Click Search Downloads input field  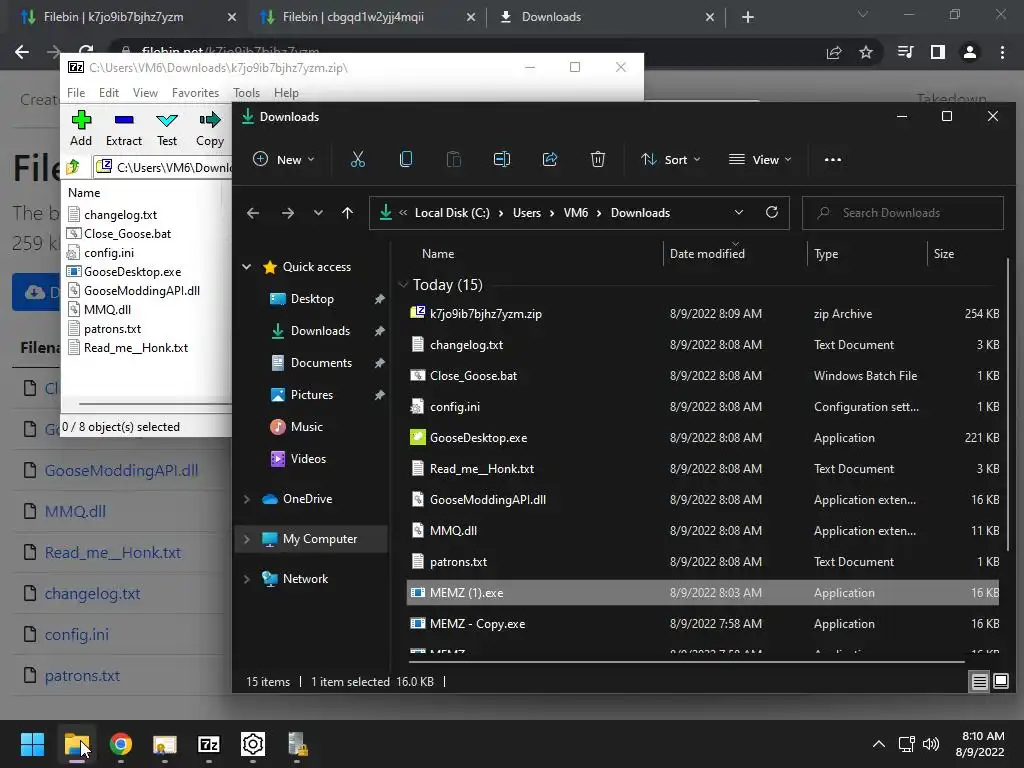(x=903, y=213)
